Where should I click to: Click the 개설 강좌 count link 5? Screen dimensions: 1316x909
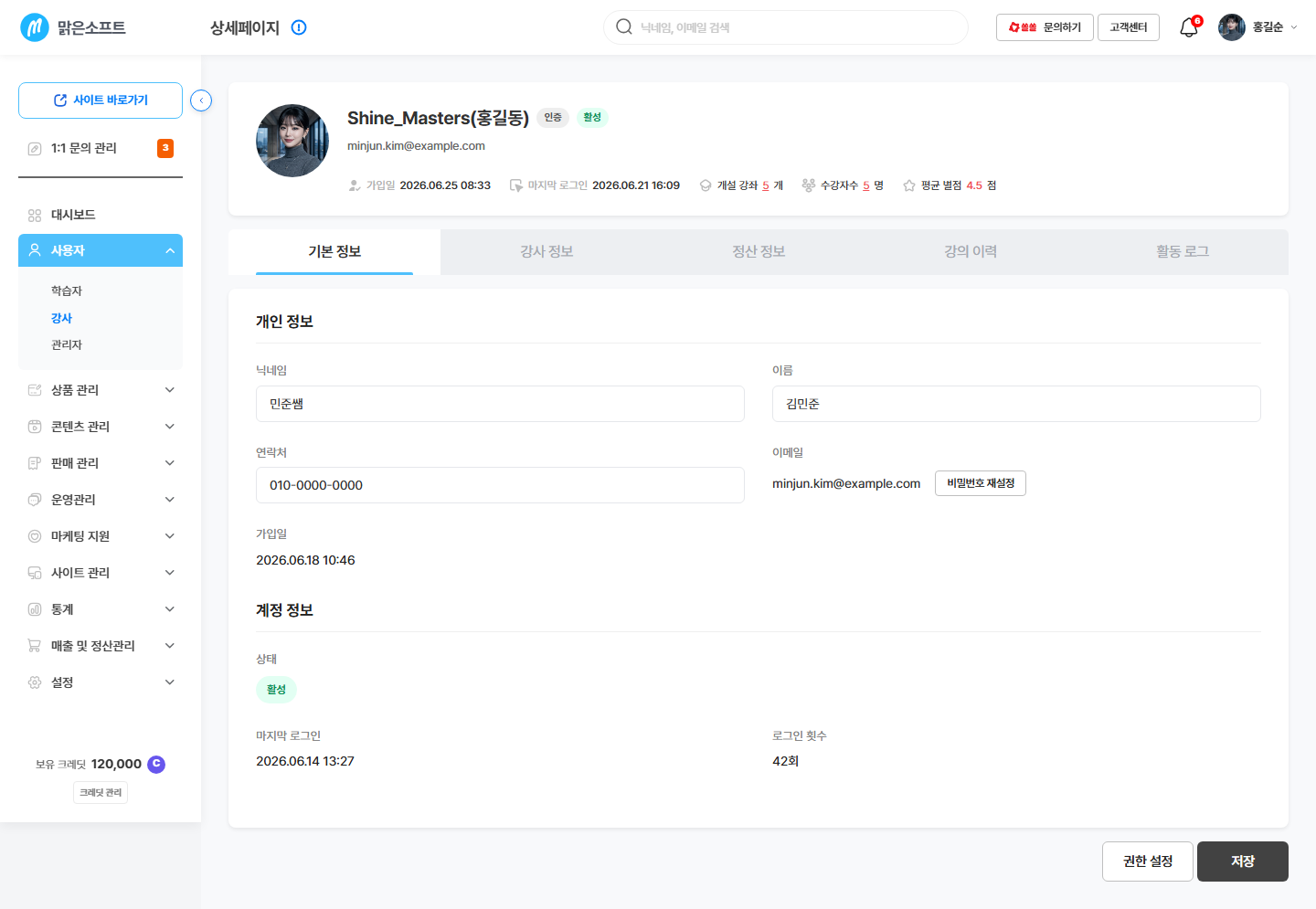[766, 185]
